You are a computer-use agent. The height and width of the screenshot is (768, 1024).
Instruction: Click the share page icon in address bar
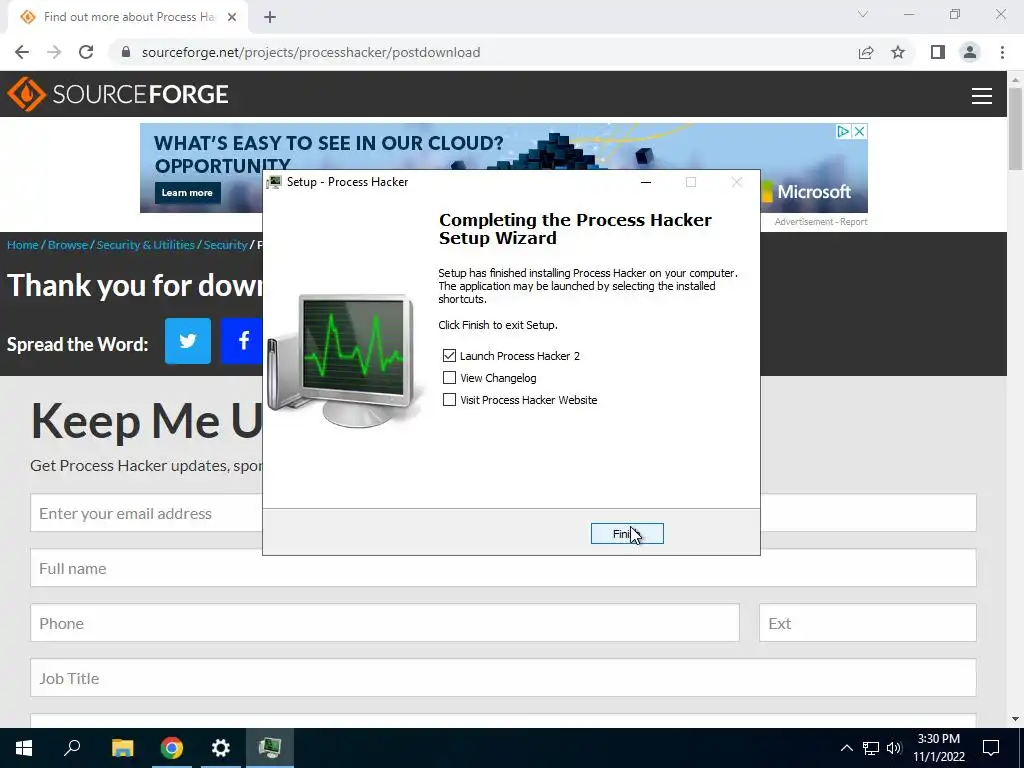[x=866, y=52]
